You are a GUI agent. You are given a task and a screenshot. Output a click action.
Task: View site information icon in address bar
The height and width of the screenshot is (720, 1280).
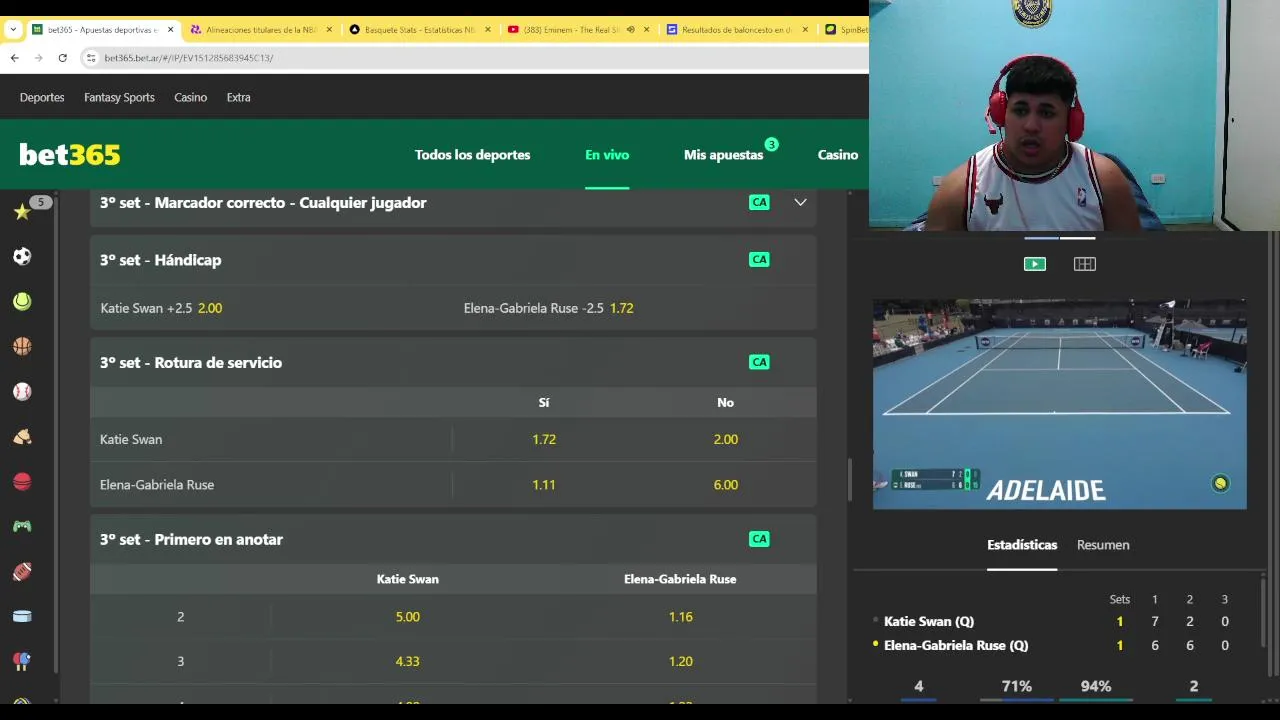92,58
